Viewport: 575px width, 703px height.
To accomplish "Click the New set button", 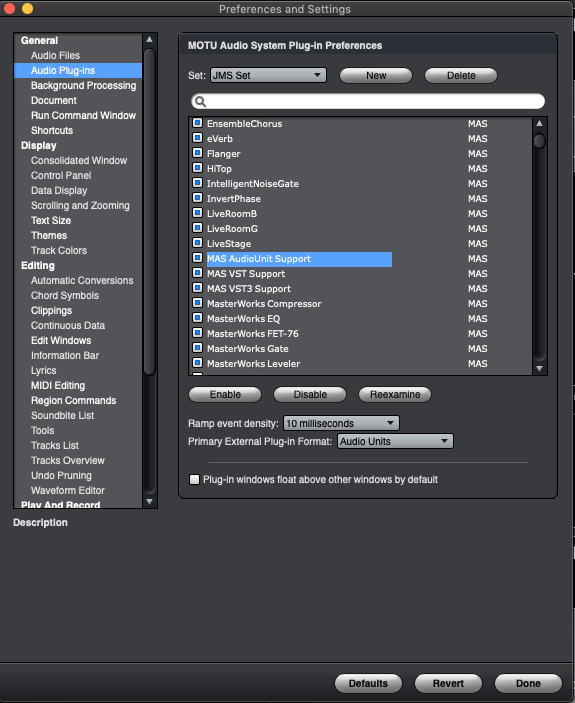I will click(376, 75).
